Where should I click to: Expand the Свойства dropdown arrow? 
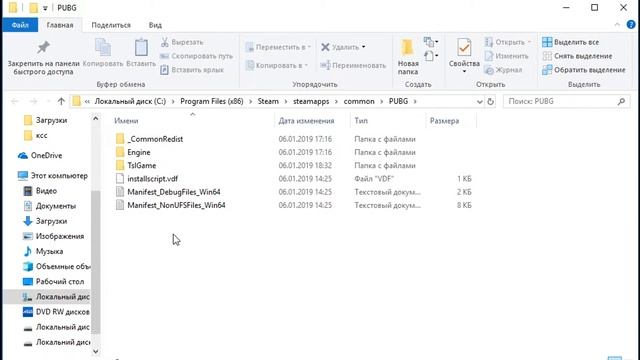coord(464,72)
